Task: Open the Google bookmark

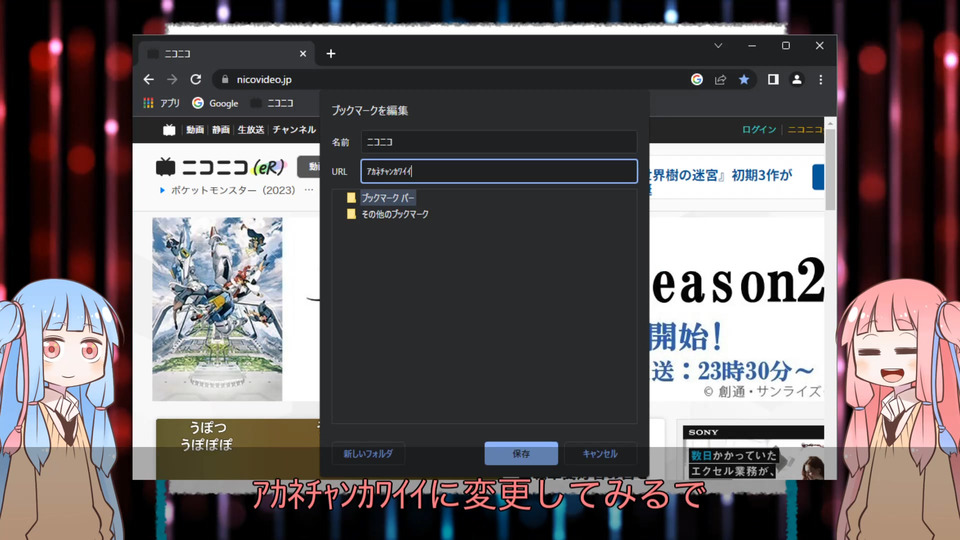Action: click(x=215, y=103)
